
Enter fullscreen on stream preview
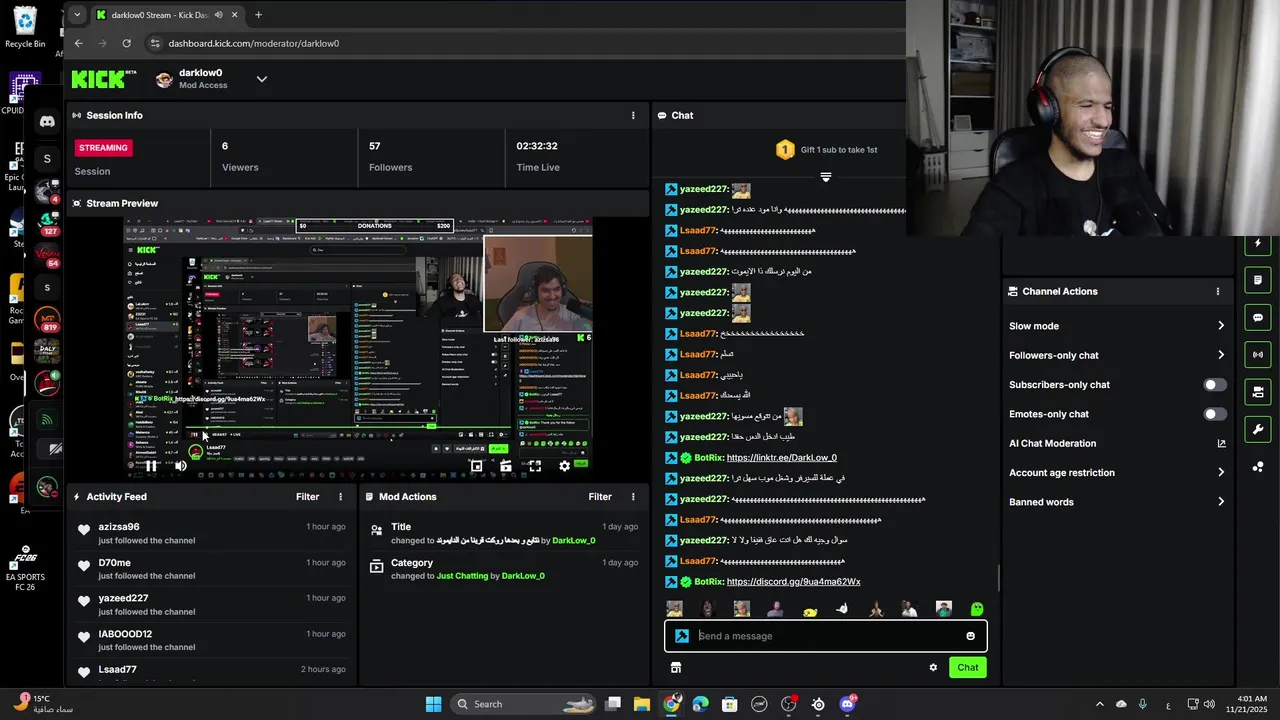pyautogui.click(x=535, y=466)
